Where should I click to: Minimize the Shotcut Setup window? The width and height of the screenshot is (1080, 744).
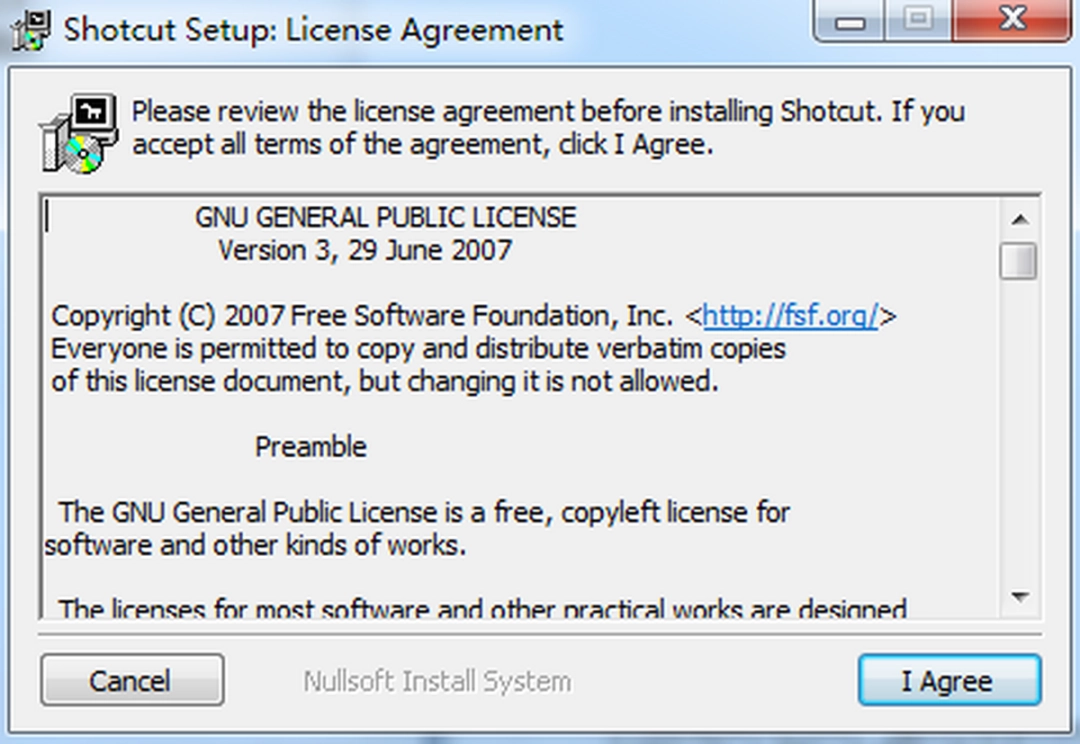[x=849, y=21]
